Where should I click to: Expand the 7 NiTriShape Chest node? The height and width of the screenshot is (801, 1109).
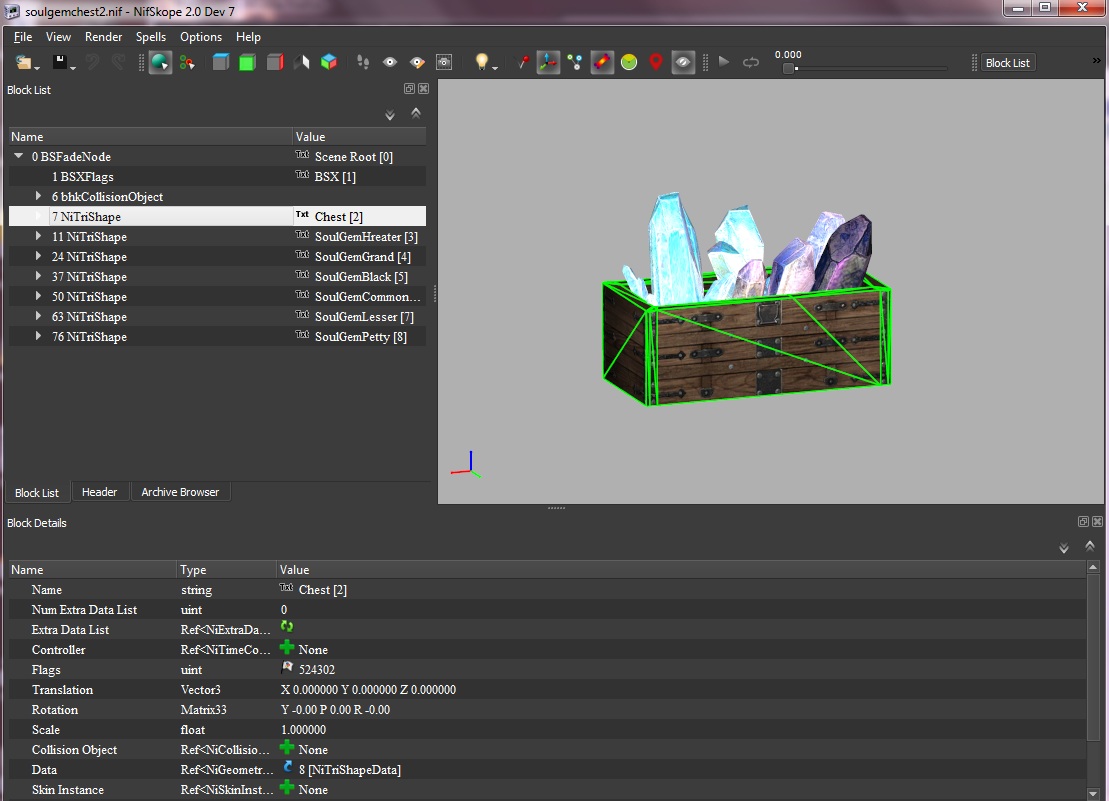(38, 216)
